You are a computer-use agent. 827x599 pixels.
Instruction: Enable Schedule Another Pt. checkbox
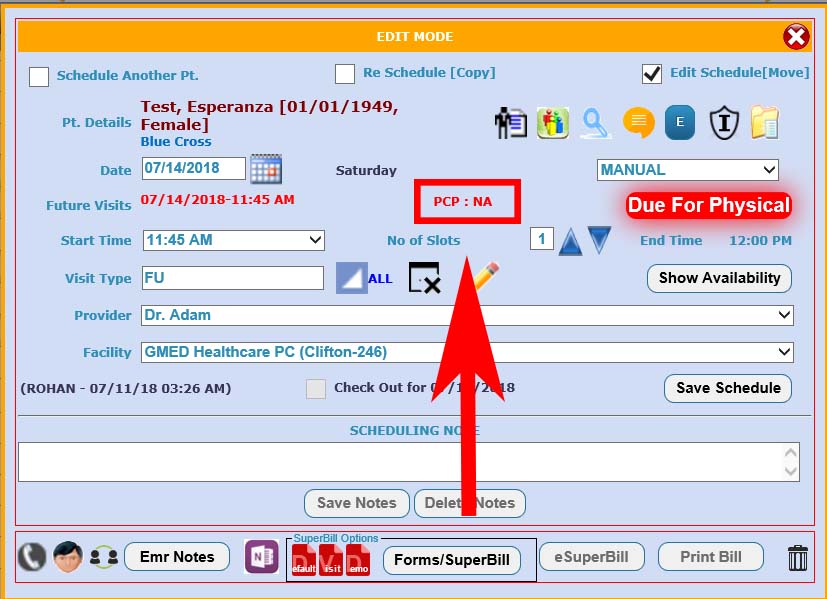[39, 77]
